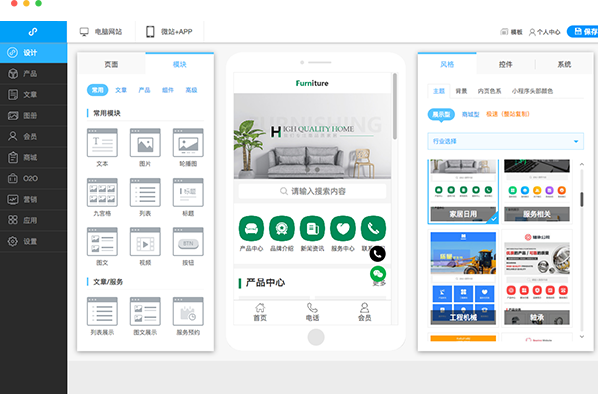Viewport: 598px width, 394px height.
Task: Open the 模板 templates link
Action: point(511,32)
